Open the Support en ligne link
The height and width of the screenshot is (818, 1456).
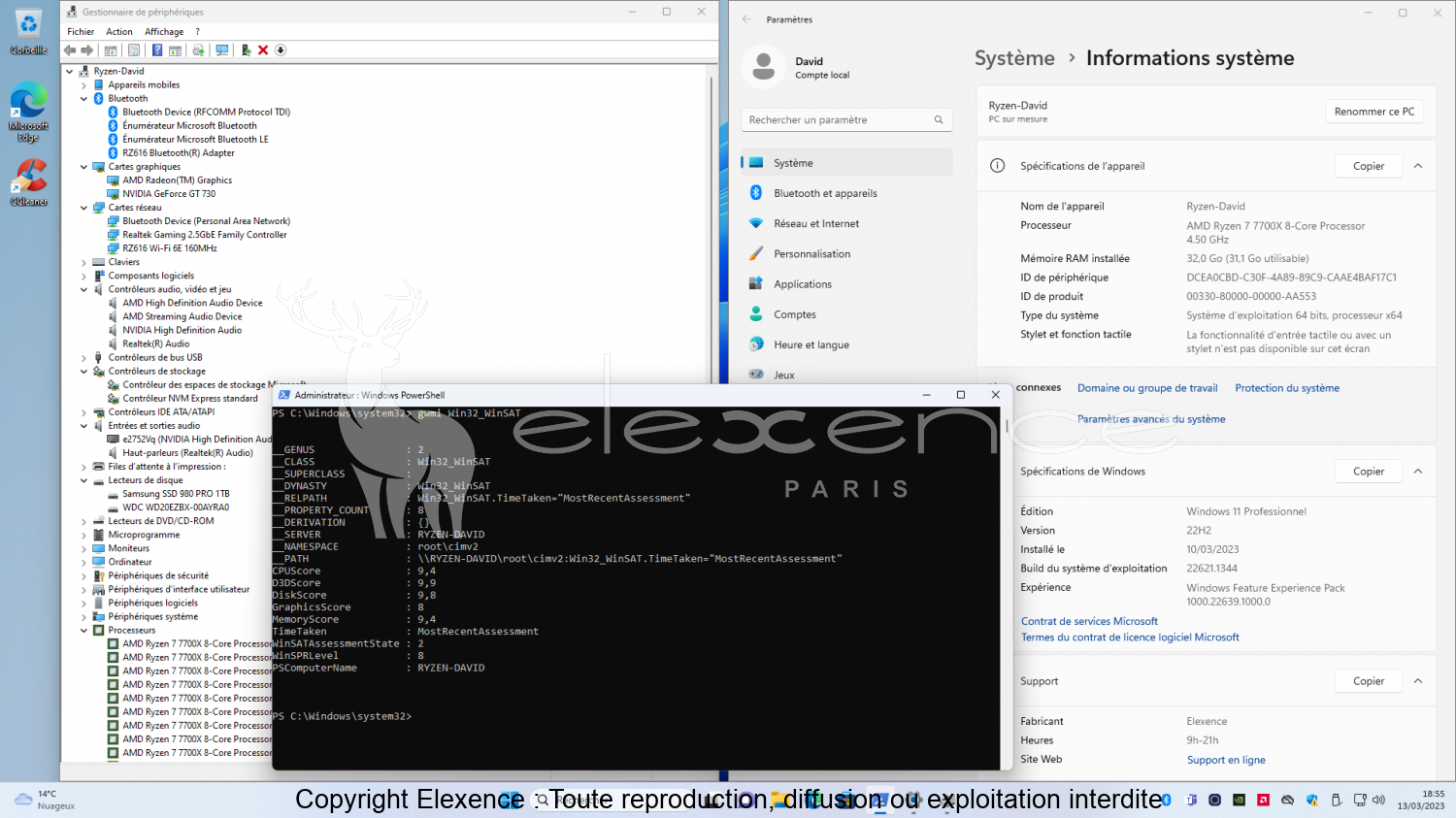[x=1226, y=760]
